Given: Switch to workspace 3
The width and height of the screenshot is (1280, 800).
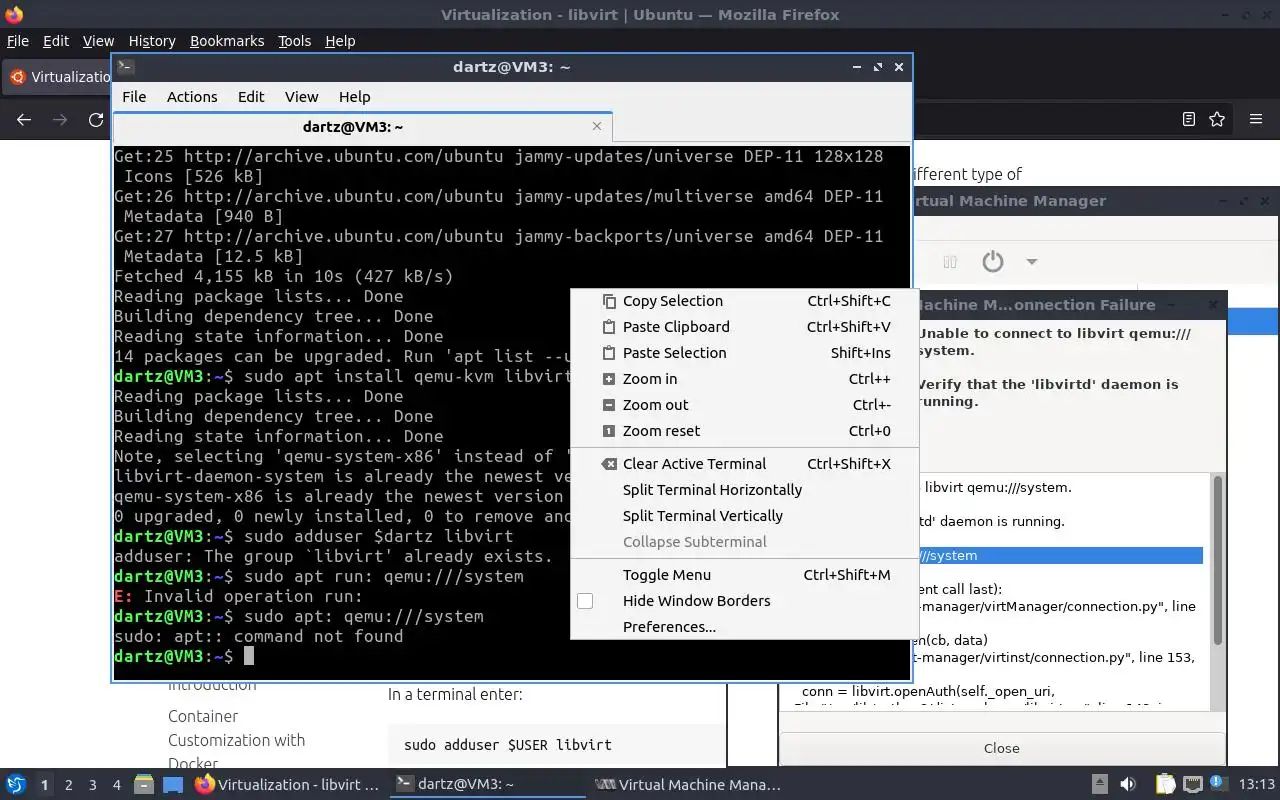Looking at the screenshot, I should point(92,785).
